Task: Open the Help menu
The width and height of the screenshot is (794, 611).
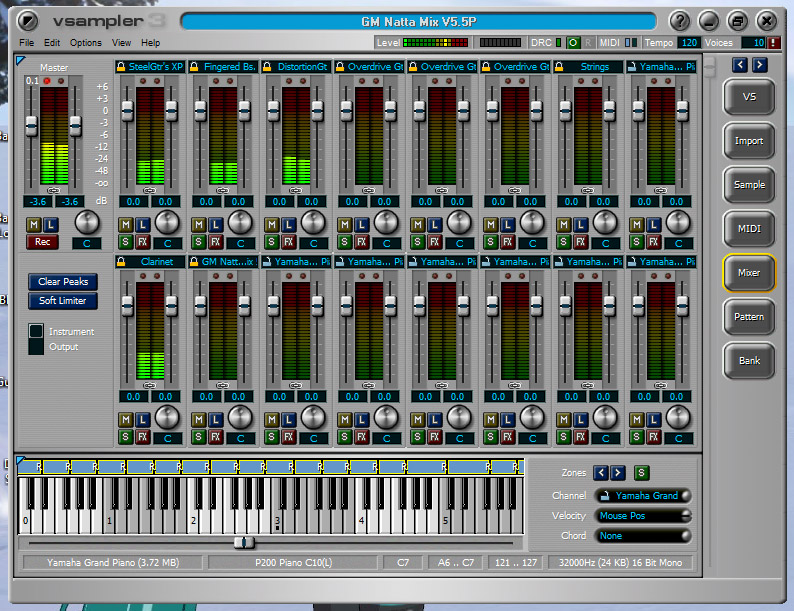Action: (150, 43)
